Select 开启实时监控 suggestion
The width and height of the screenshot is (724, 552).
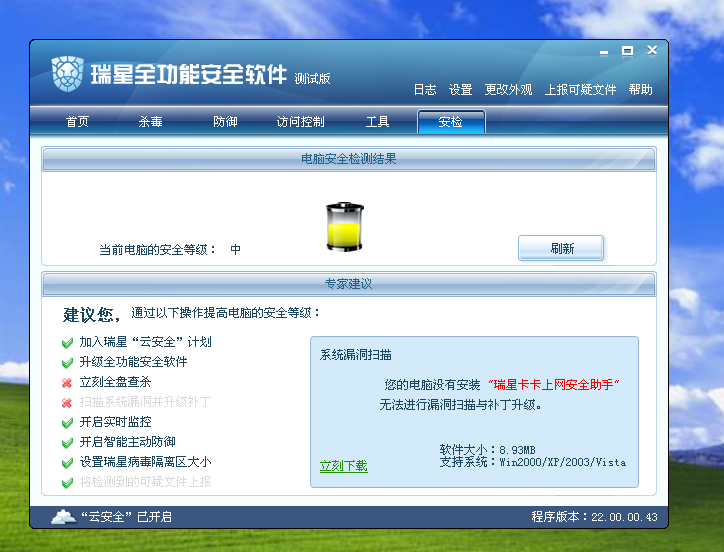click(x=115, y=422)
